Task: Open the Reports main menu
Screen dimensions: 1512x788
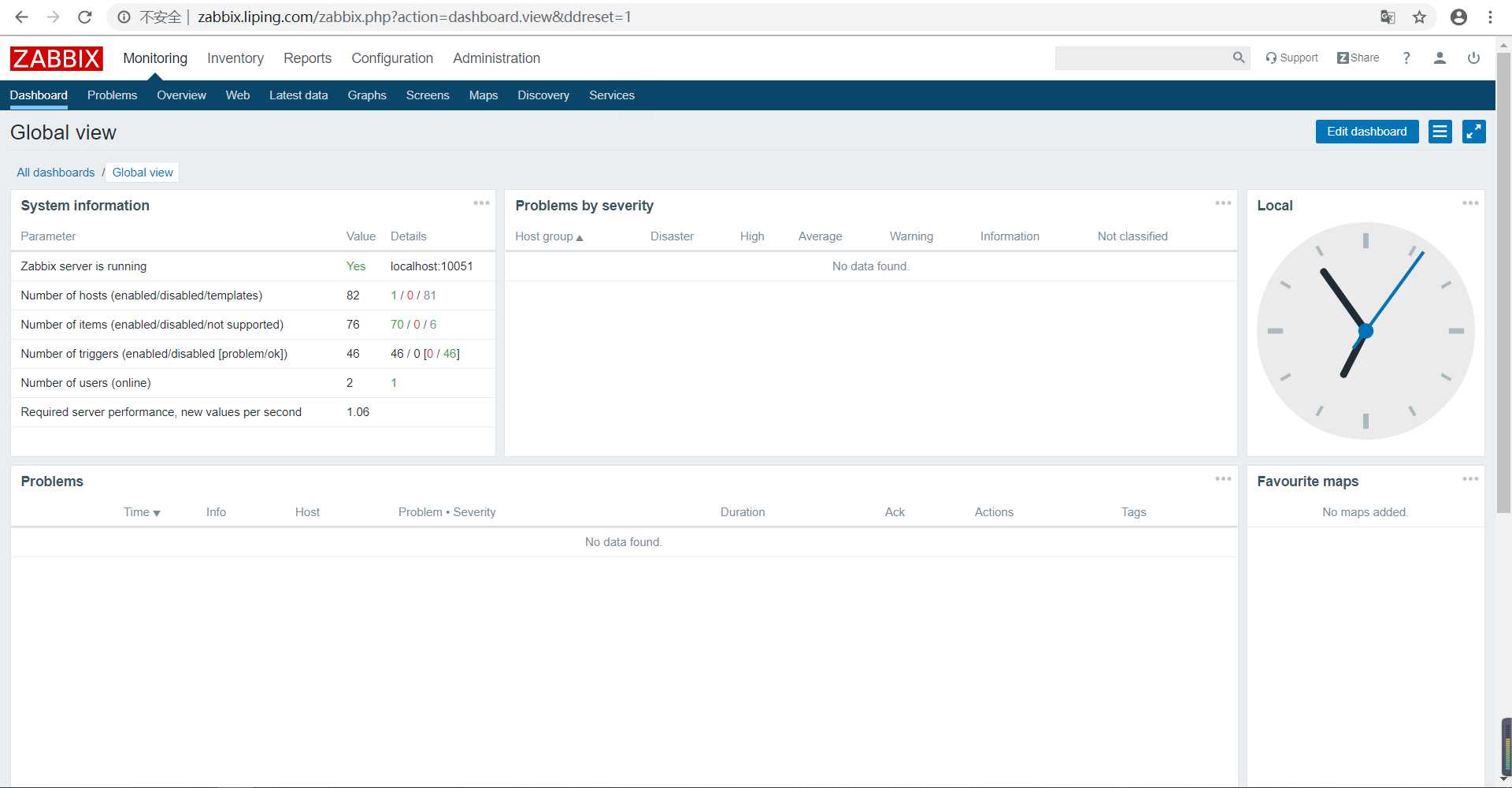Action: [x=307, y=58]
